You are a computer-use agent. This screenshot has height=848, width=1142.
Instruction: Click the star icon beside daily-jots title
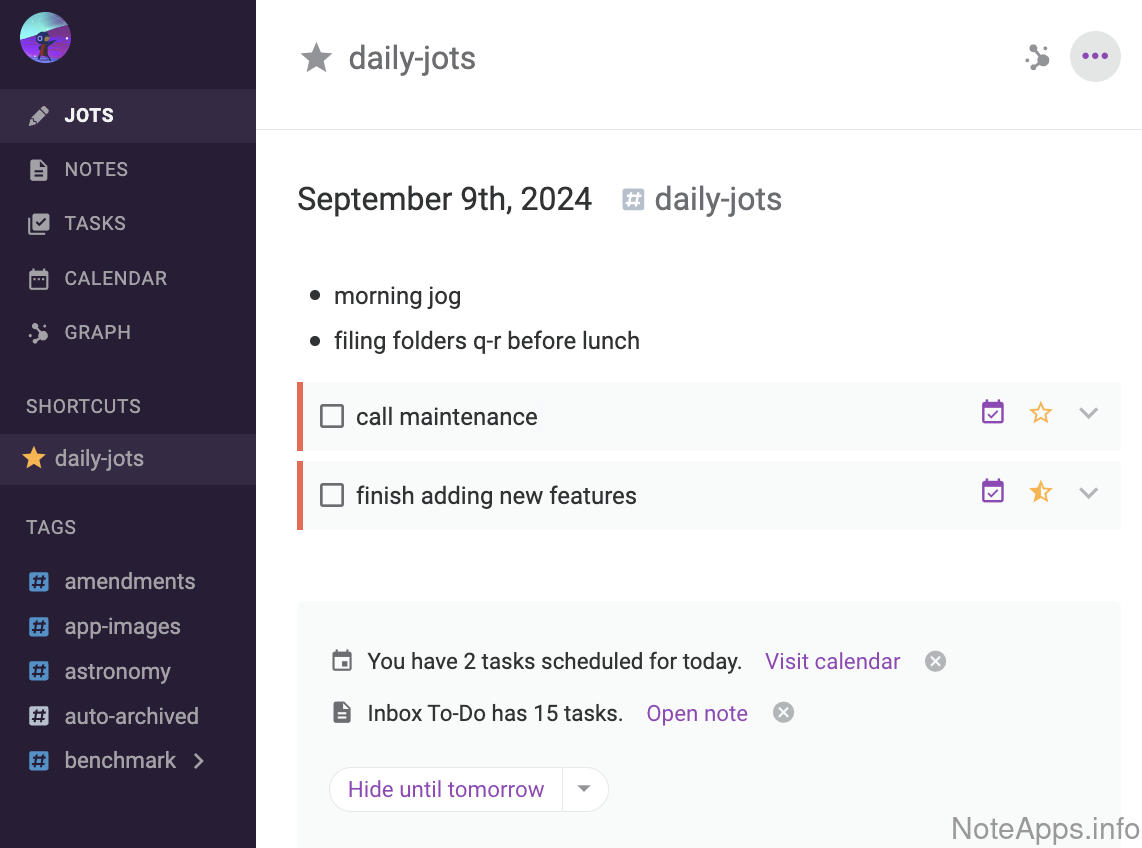click(316, 58)
